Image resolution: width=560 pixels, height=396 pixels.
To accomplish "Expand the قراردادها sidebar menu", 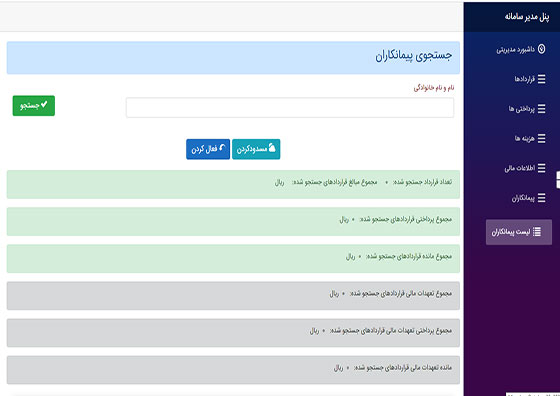I will pos(530,79).
